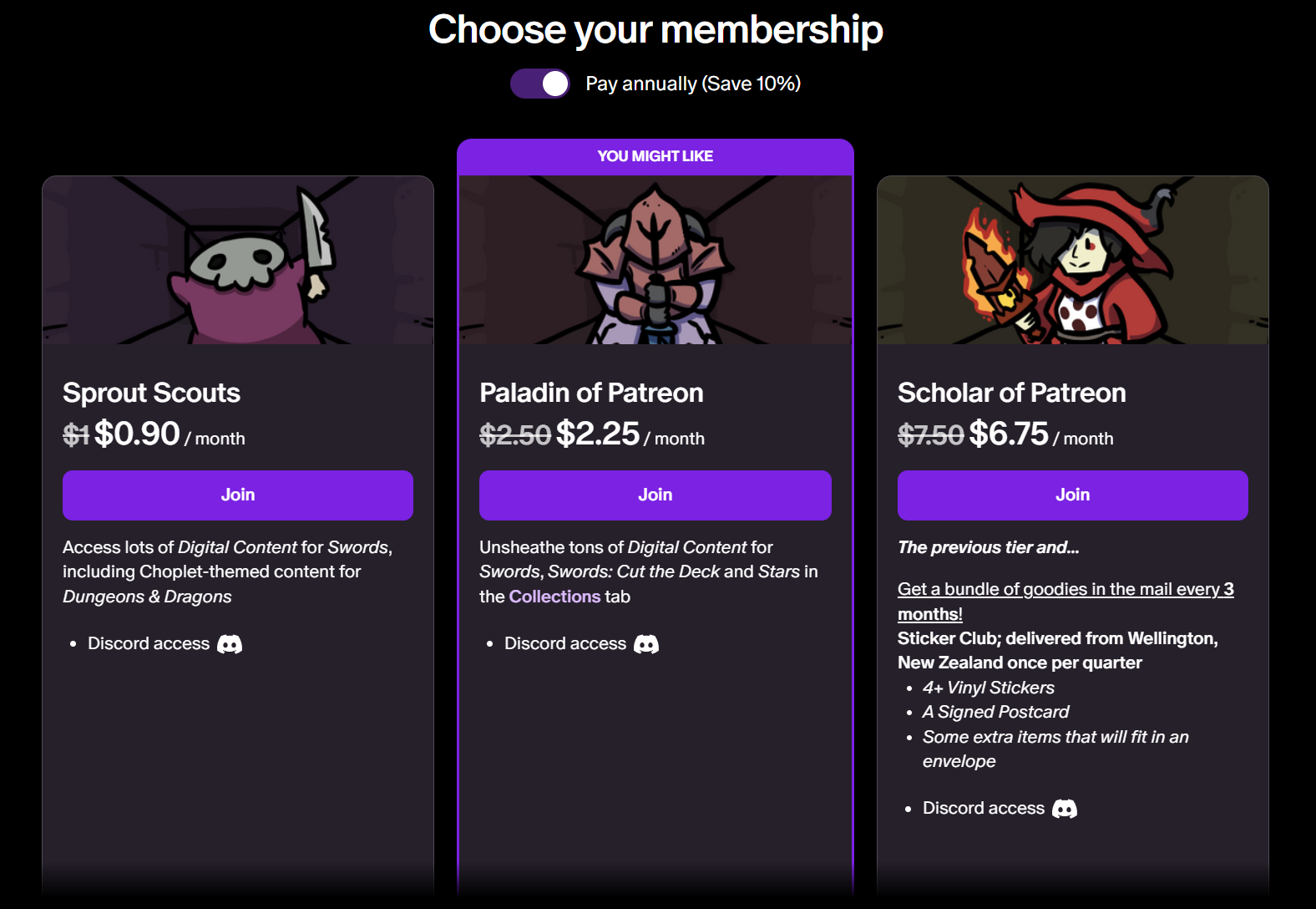Click Discord icon in Sprout Scouts tier
Screen dimensions: 1316x909
pyautogui.click(x=230, y=644)
